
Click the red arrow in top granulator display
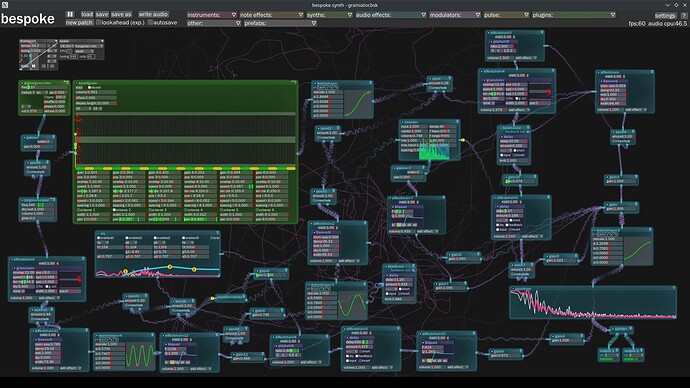(549, 92)
